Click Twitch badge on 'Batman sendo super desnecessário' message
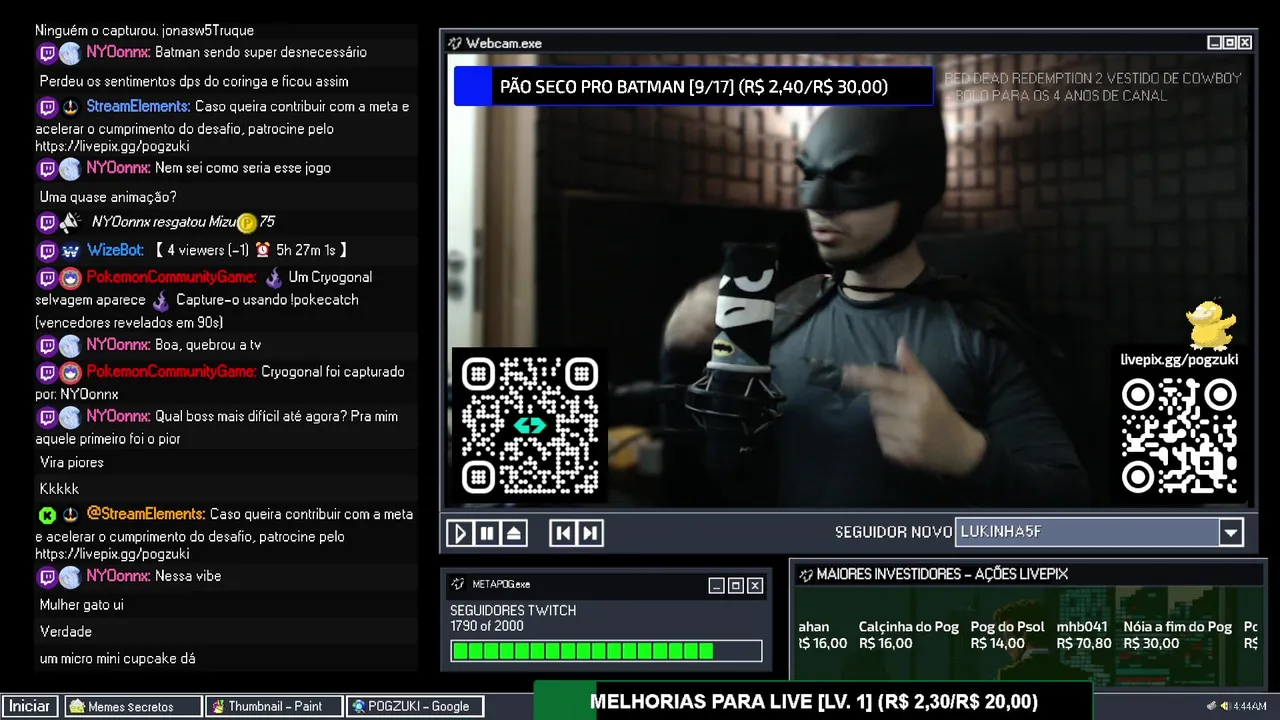This screenshot has width=1280, height=720. tap(47, 53)
